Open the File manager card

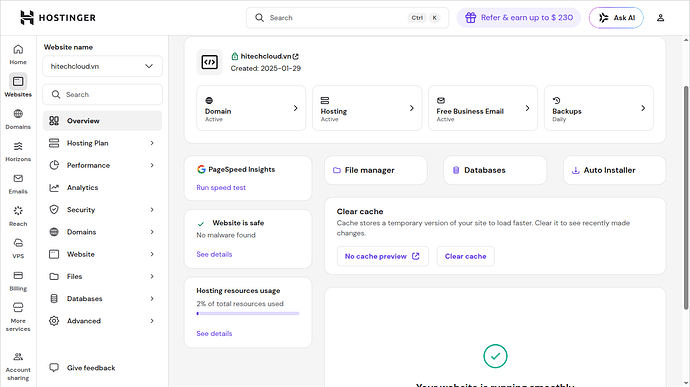click(x=376, y=170)
